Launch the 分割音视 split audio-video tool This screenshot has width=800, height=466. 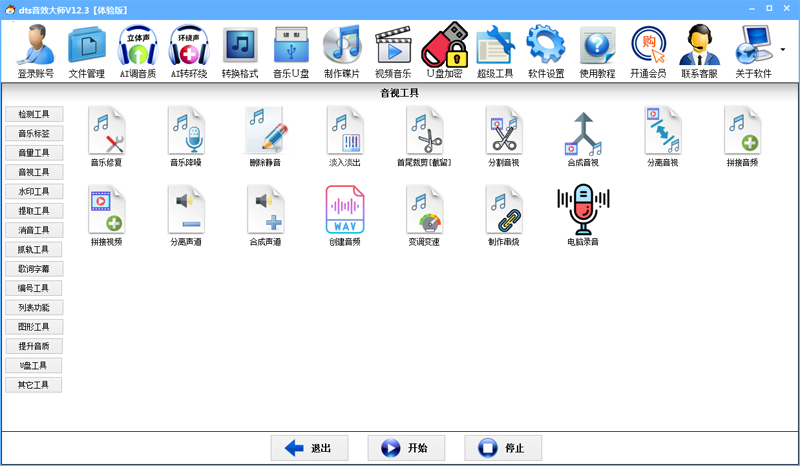pos(504,136)
